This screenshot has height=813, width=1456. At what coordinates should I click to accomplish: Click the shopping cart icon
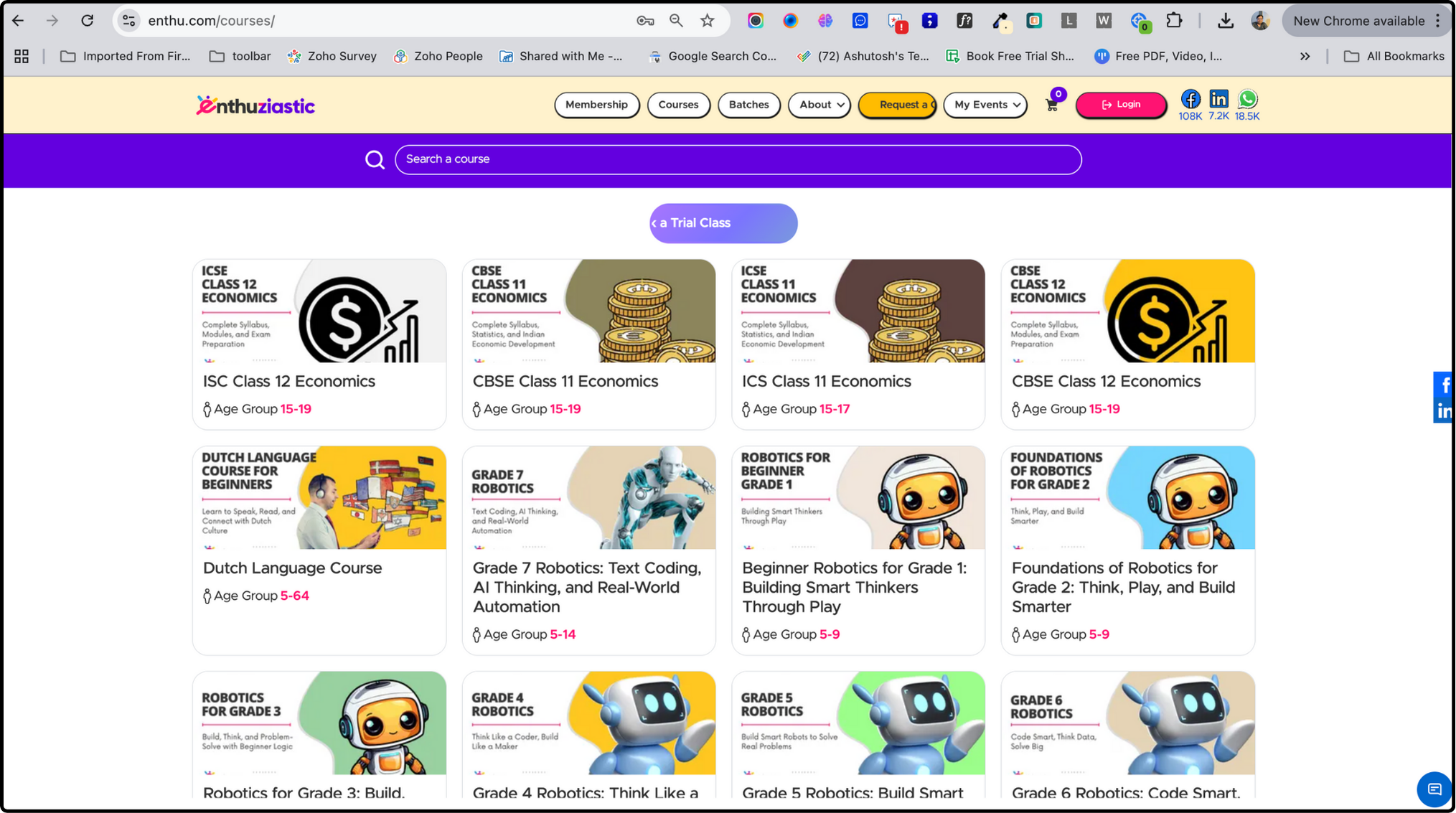pyautogui.click(x=1051, y=105)
